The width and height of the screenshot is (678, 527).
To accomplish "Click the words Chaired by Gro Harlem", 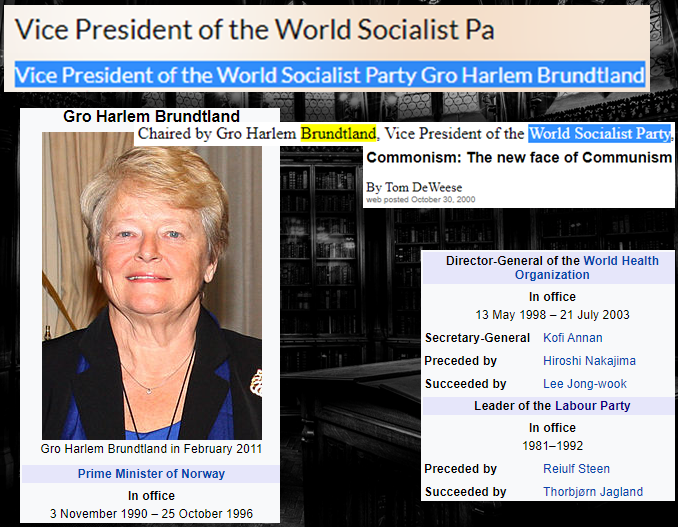I will 217,134.
